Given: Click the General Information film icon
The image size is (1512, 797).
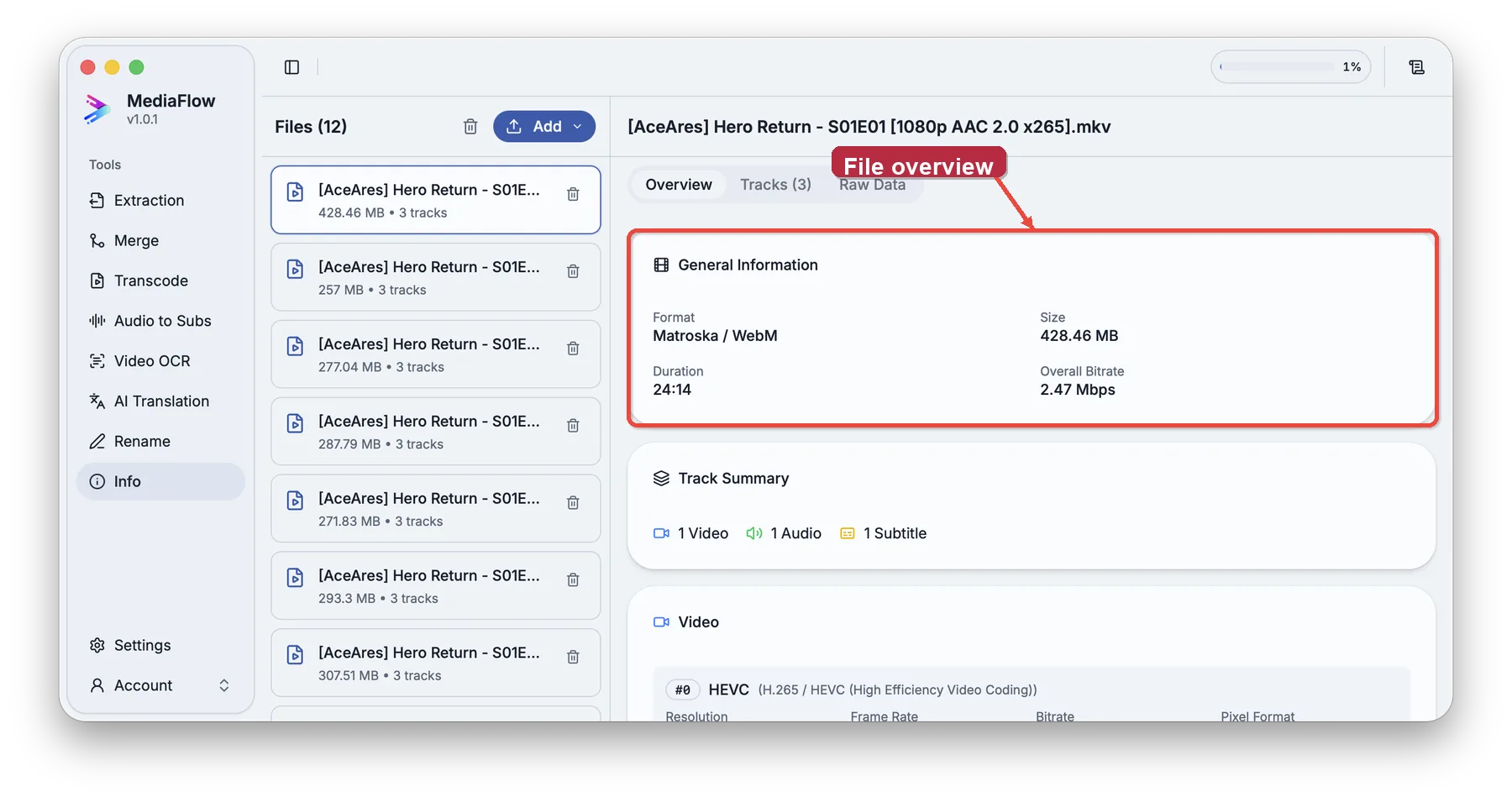Looking at the screenshot, I should 661,265.
